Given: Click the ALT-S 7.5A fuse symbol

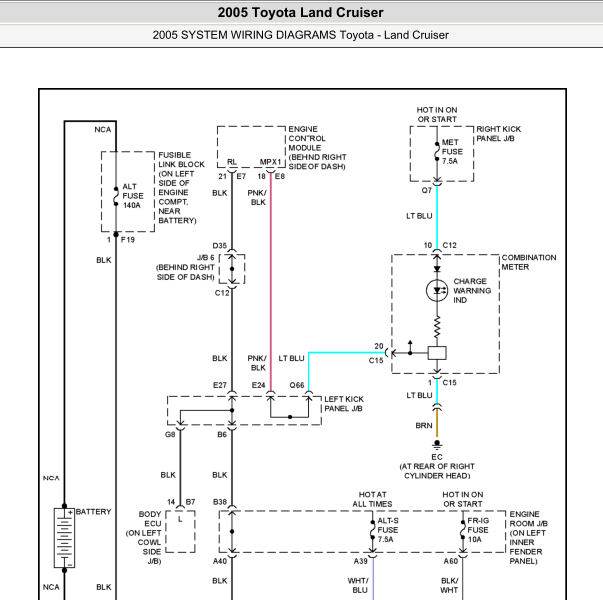Looking at the screenshot, I should tap(372, 530).
